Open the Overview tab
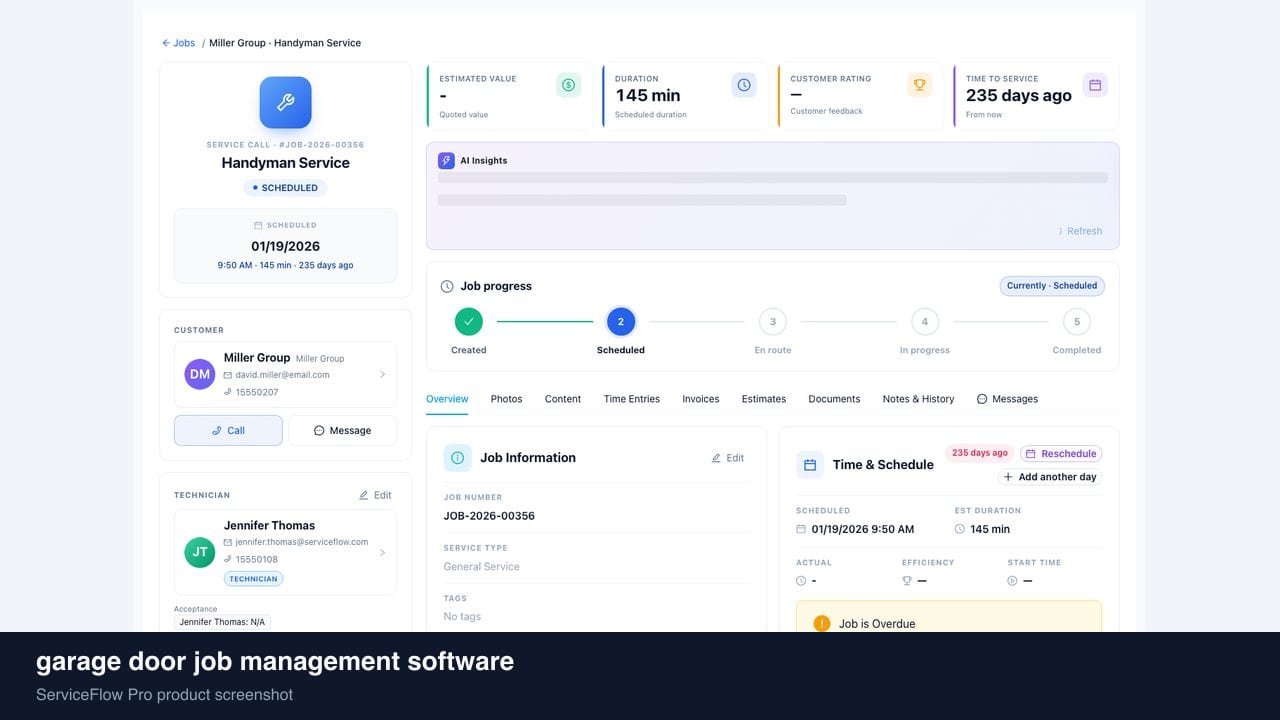 point(447,399)
